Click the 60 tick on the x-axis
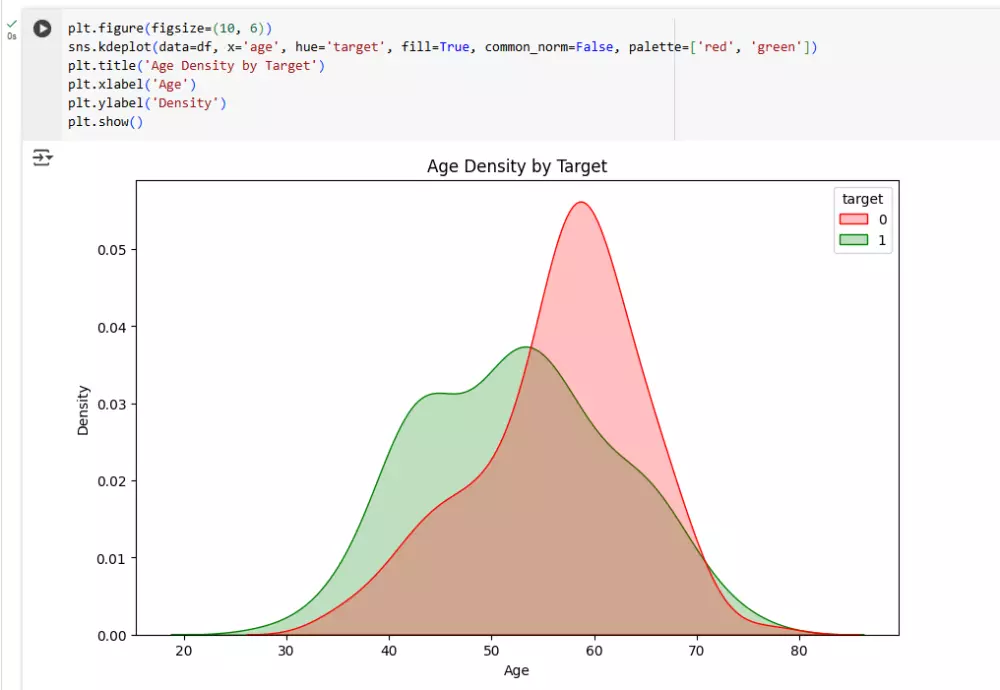This screenshot has width=1000, height=690. [594, 651]
